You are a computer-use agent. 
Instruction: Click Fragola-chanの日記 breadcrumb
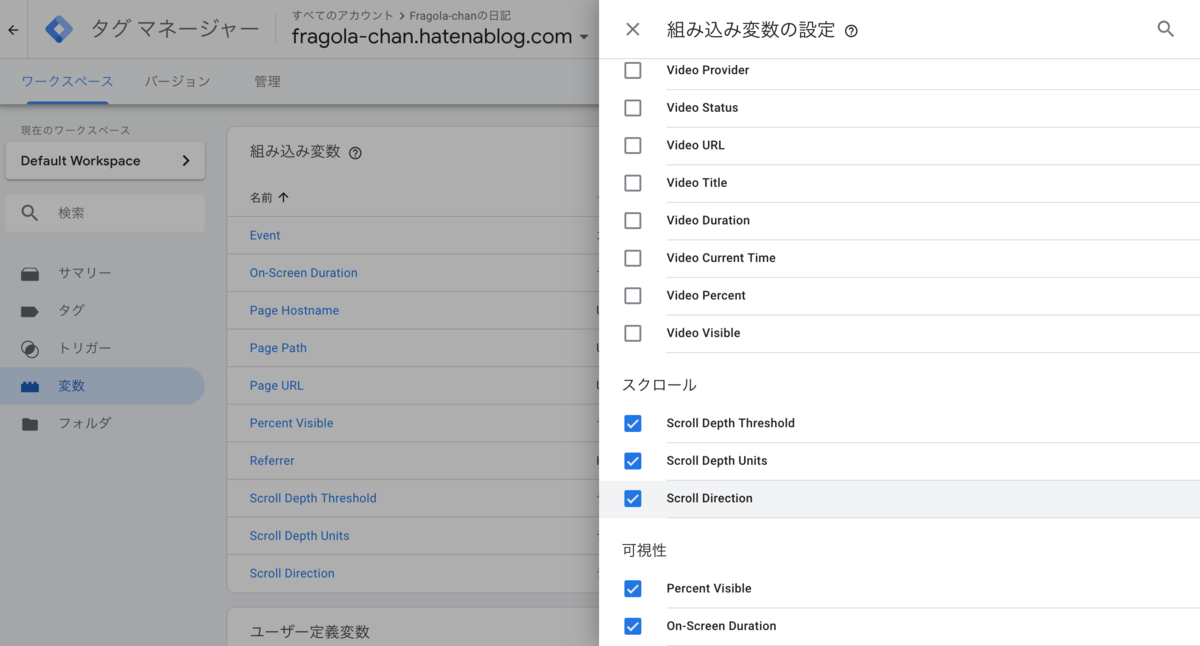(460, 16)
